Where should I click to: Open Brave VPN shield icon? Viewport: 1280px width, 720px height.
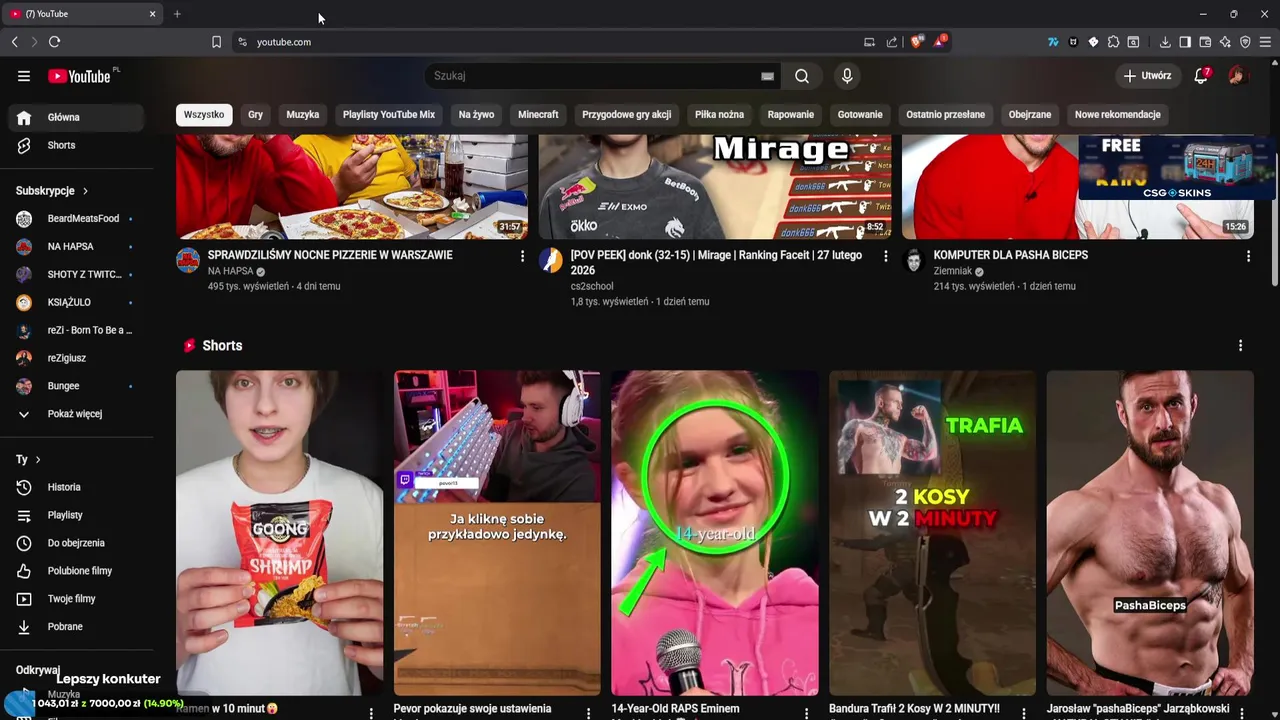coord(1245,42)
